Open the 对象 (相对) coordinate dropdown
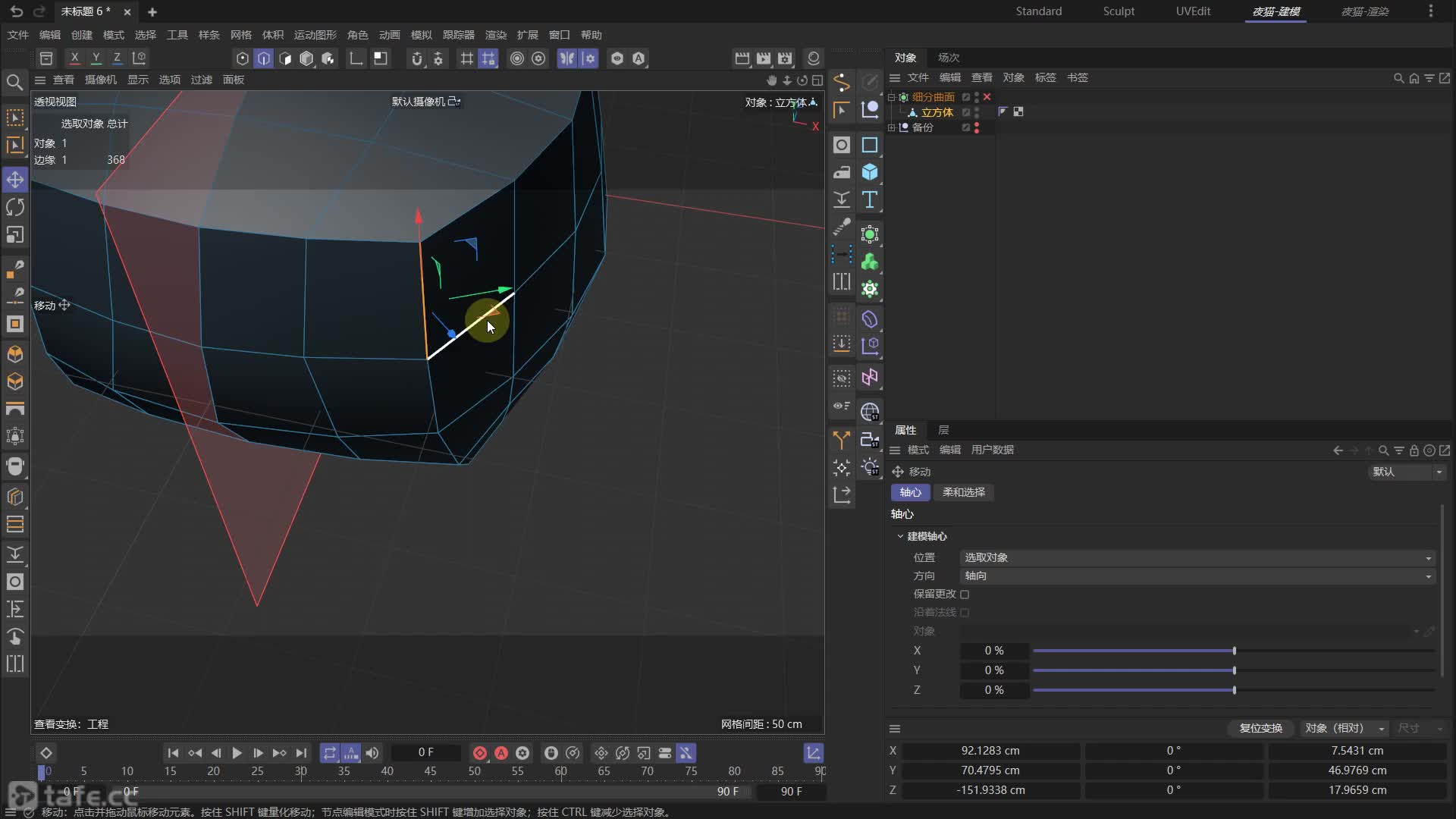The height and width of the screenshot is (819, 1456). (x=1345, y=728)
